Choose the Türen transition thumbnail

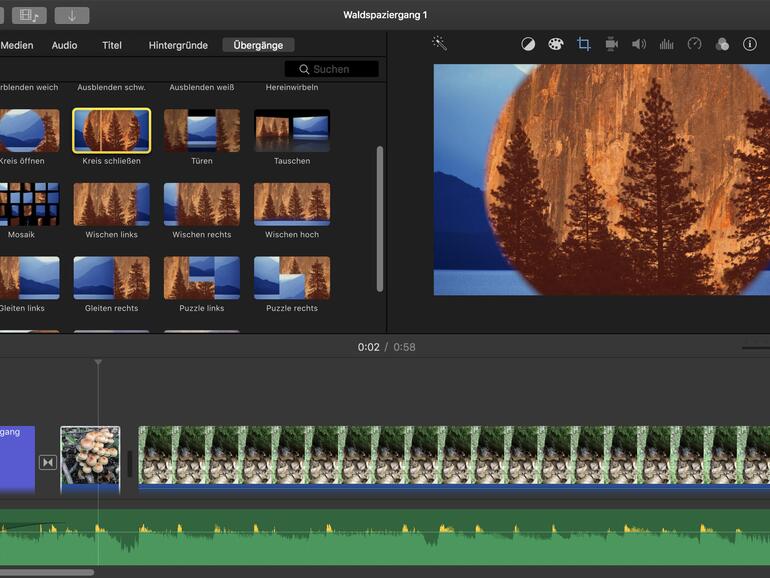click(x=202, y=131)
